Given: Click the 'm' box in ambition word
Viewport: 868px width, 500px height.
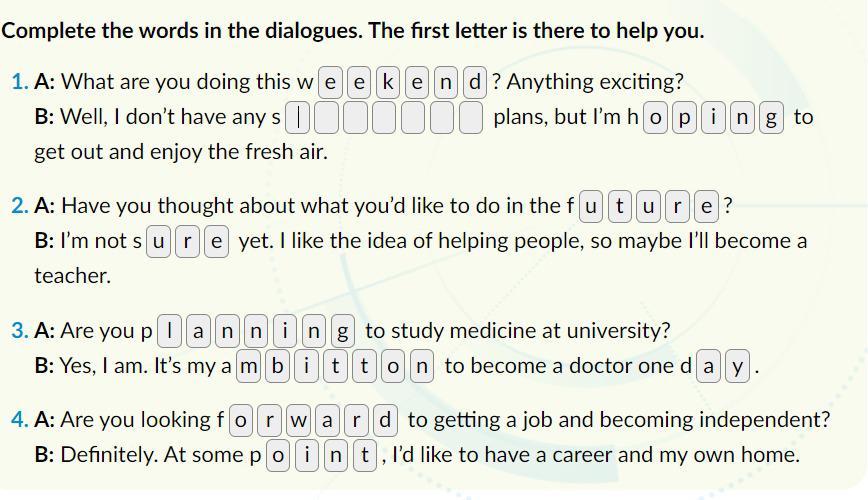Looking at the screenshot, I should click(248, 367).
